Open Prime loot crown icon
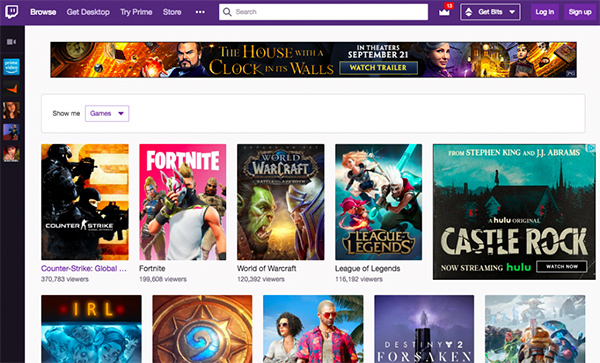The height and width of the screenshot is (363, 600). (444, 12)
